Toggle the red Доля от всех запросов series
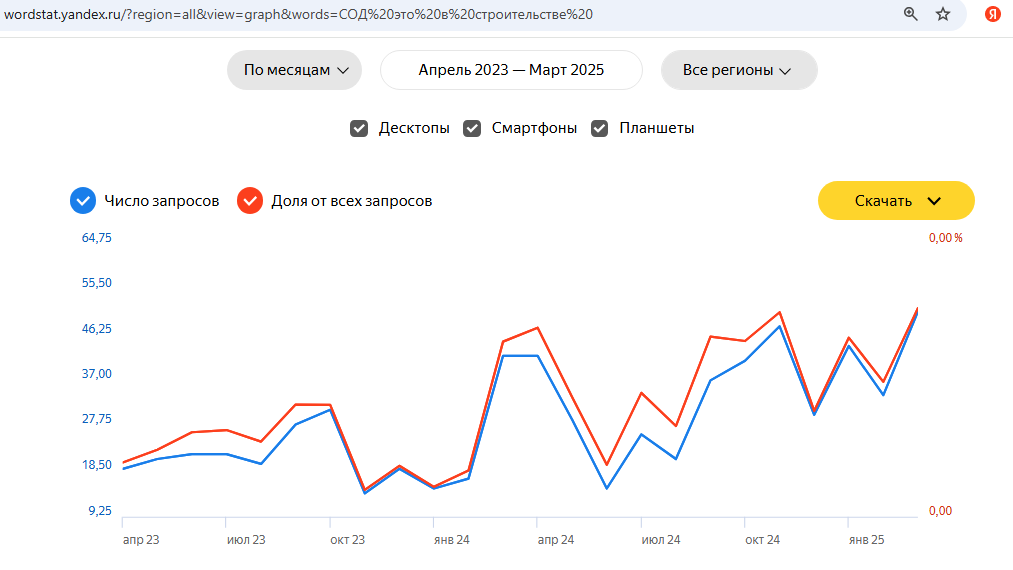Image resolution: width=1013 pixels, height=570 pixels. (x=250, y=201)
